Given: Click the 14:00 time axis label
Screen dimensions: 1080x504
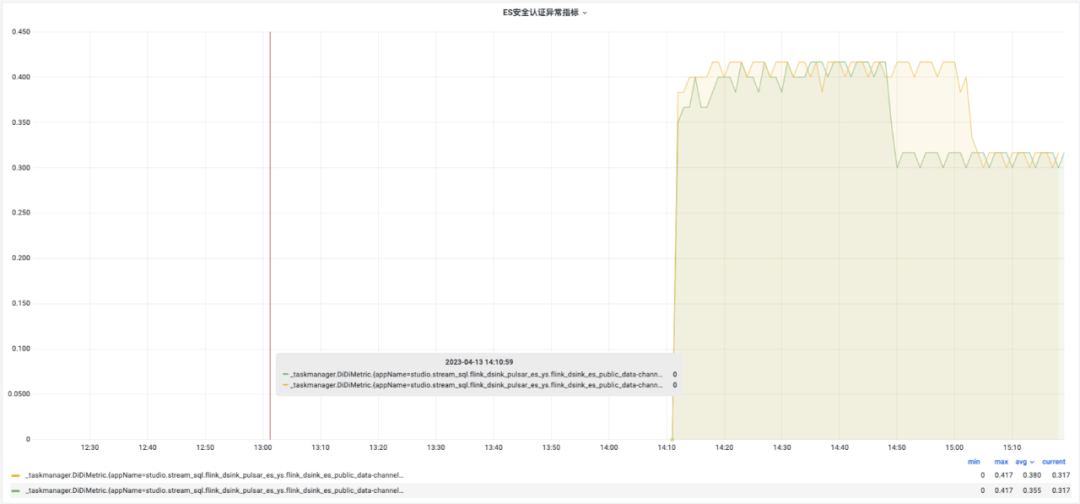Looking at the screenshot, I should pos(609,448).
